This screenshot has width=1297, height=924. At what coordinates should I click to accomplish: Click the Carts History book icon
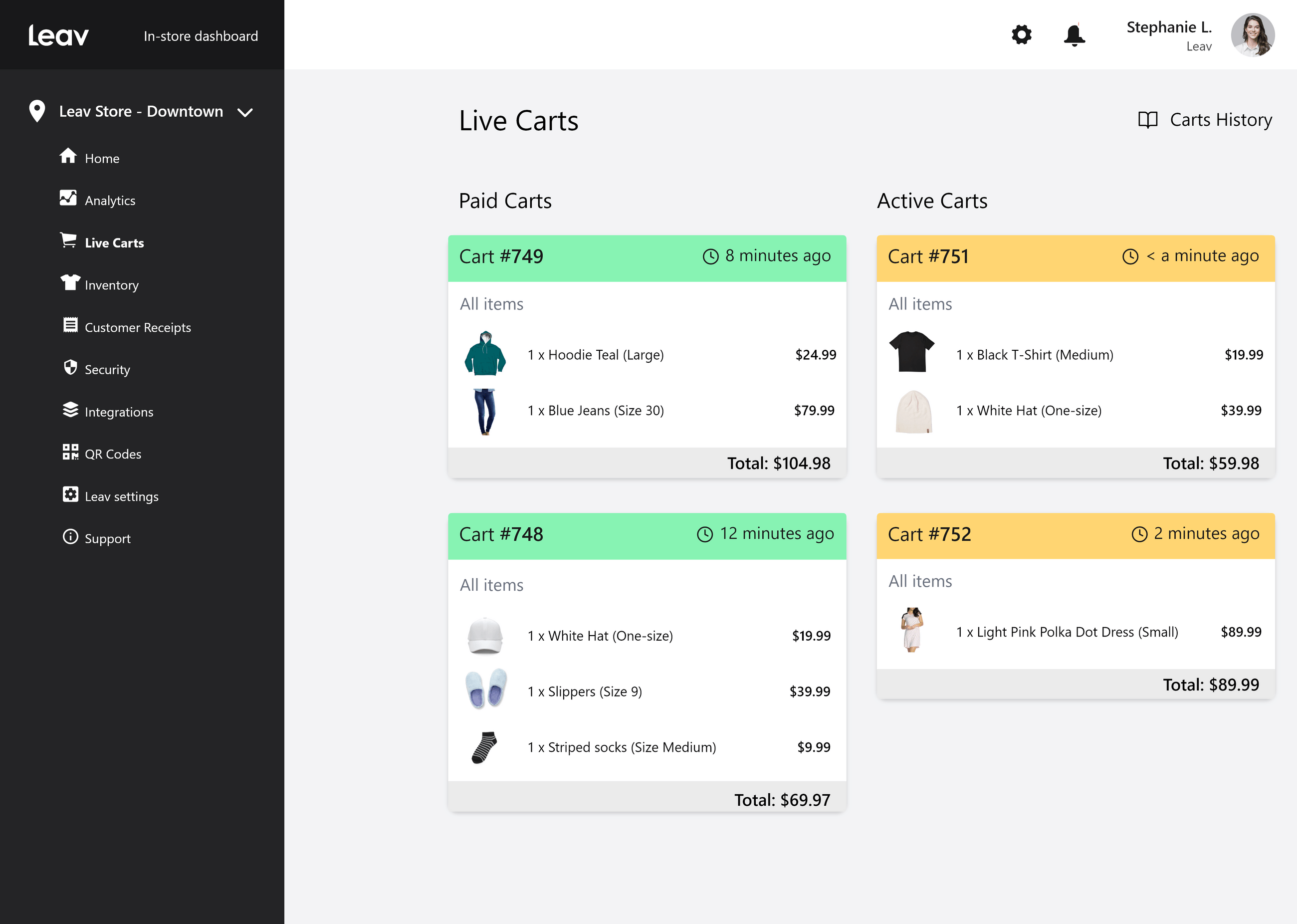tap(1148, 120)
